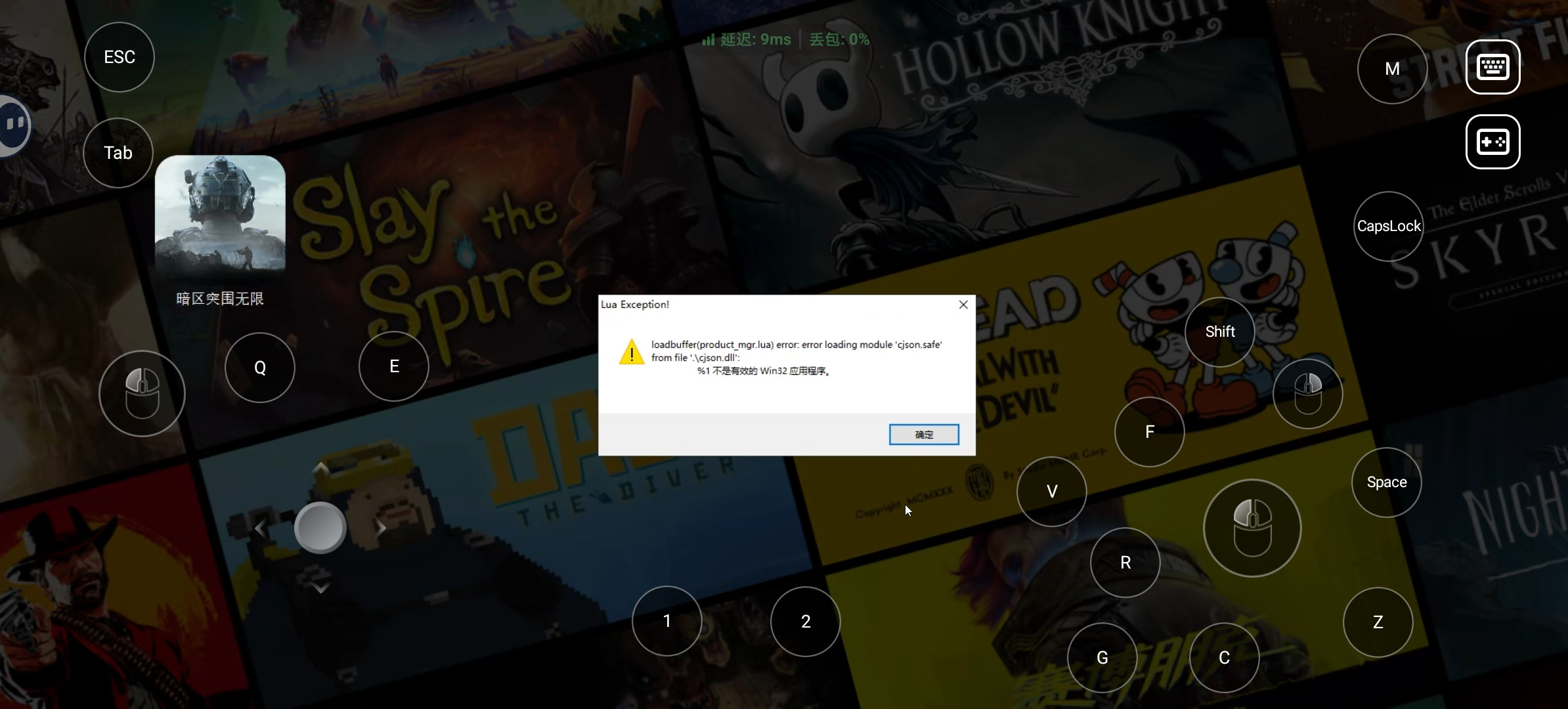Tap the C virtual key
1568x709 pixels.
tap(1225, 658)
